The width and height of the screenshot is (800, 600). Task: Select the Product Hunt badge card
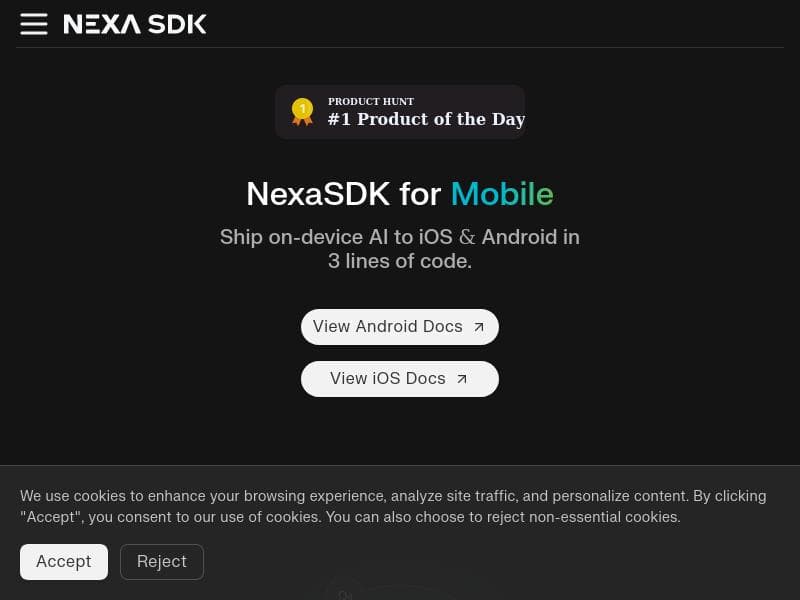399,111
